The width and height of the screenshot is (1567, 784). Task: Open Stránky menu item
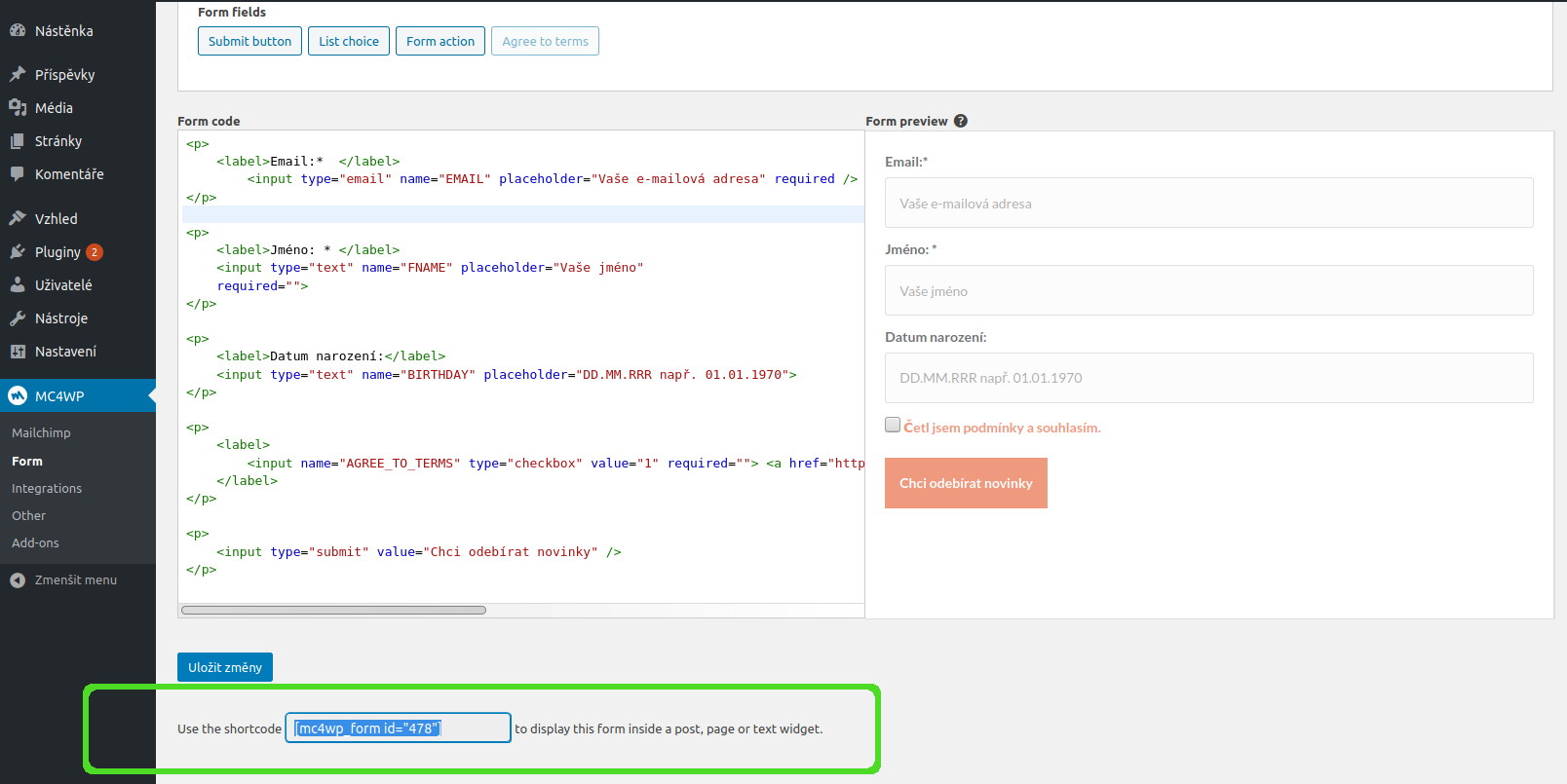tap(78, 140)
